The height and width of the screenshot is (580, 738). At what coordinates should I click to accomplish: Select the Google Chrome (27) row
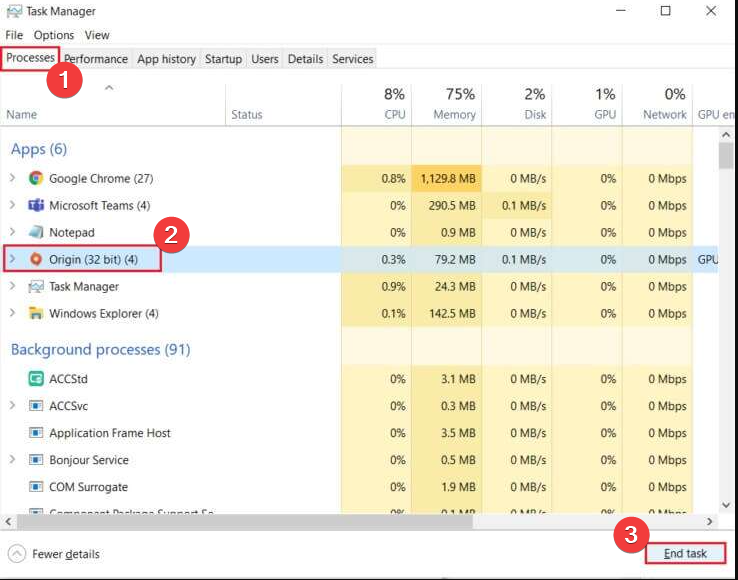click(360, 178)
